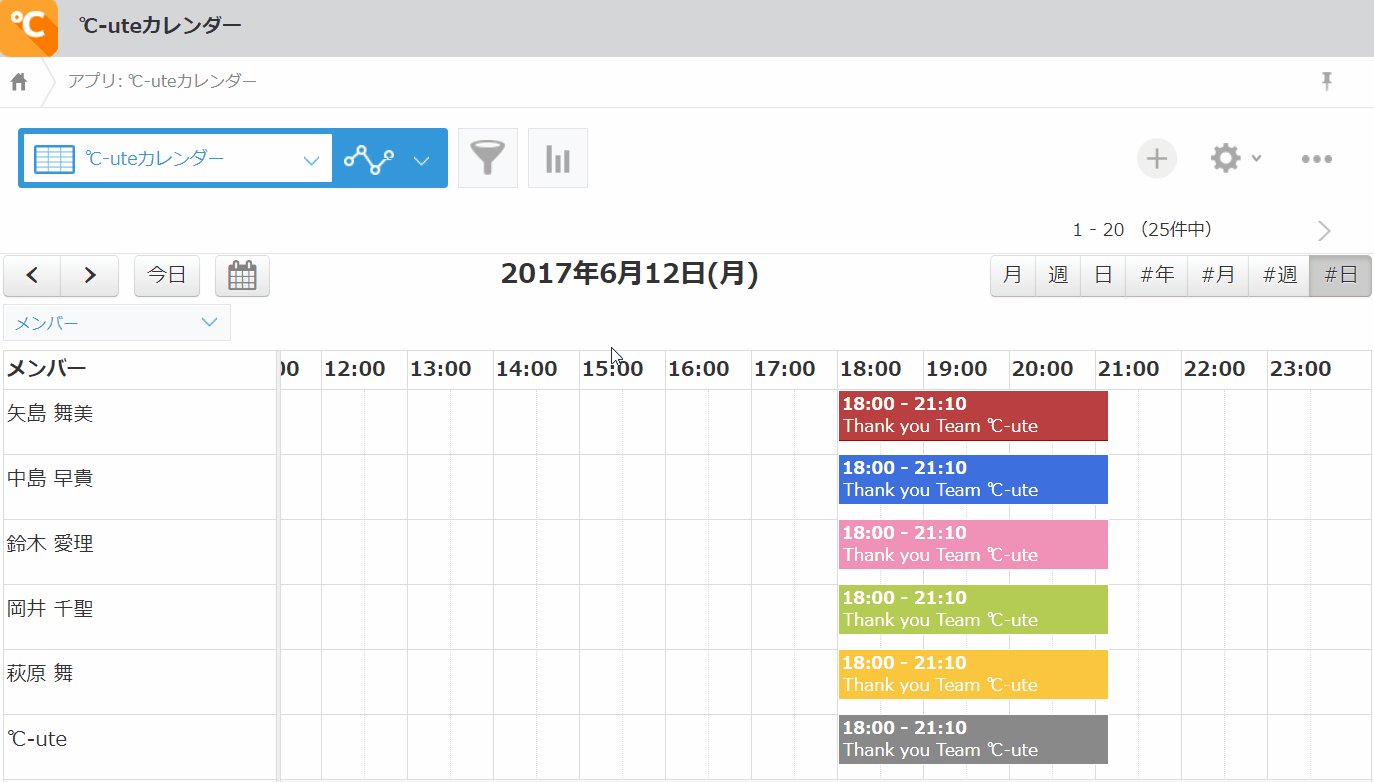This screenshot has width=1374, height=782.
Task: Click the 2017年6月12日(月) date title
Action: 629,274
